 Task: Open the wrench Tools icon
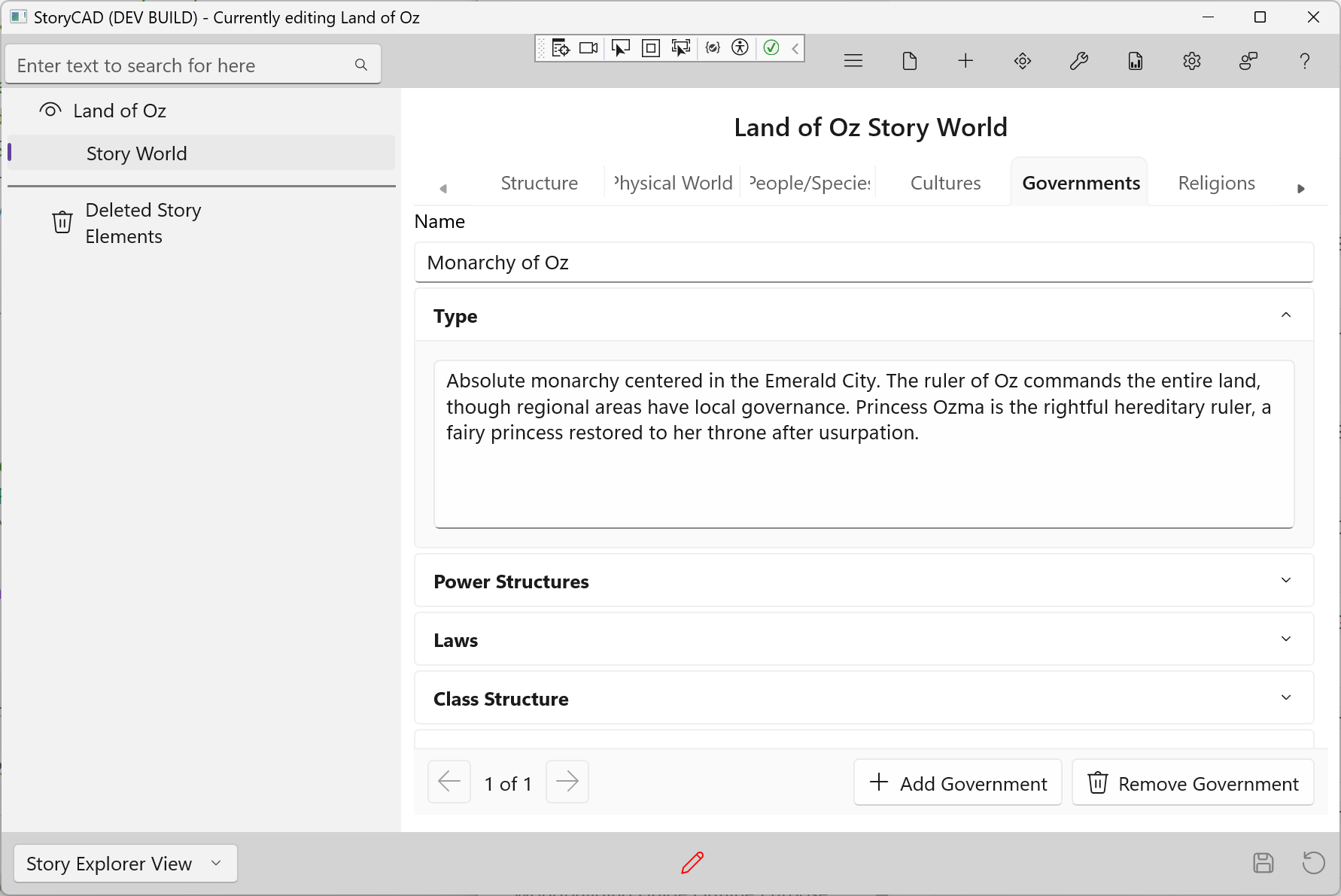pyautogui.click(x=1078, y=61)
